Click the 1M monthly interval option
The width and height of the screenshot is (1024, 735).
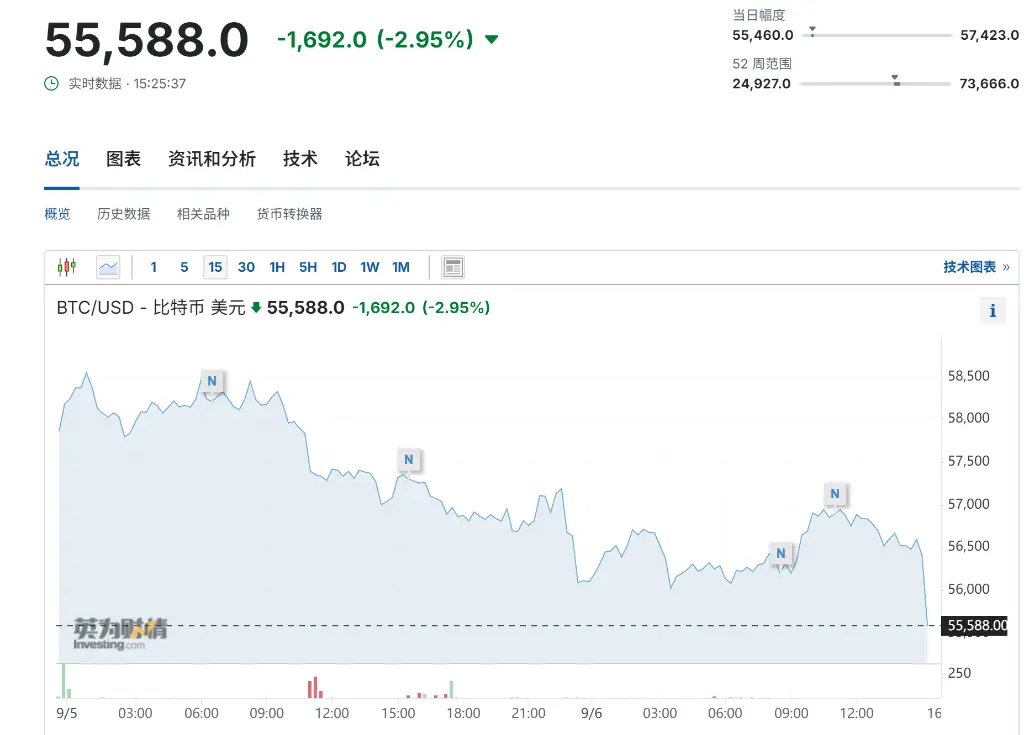click(x=401, y=267)
